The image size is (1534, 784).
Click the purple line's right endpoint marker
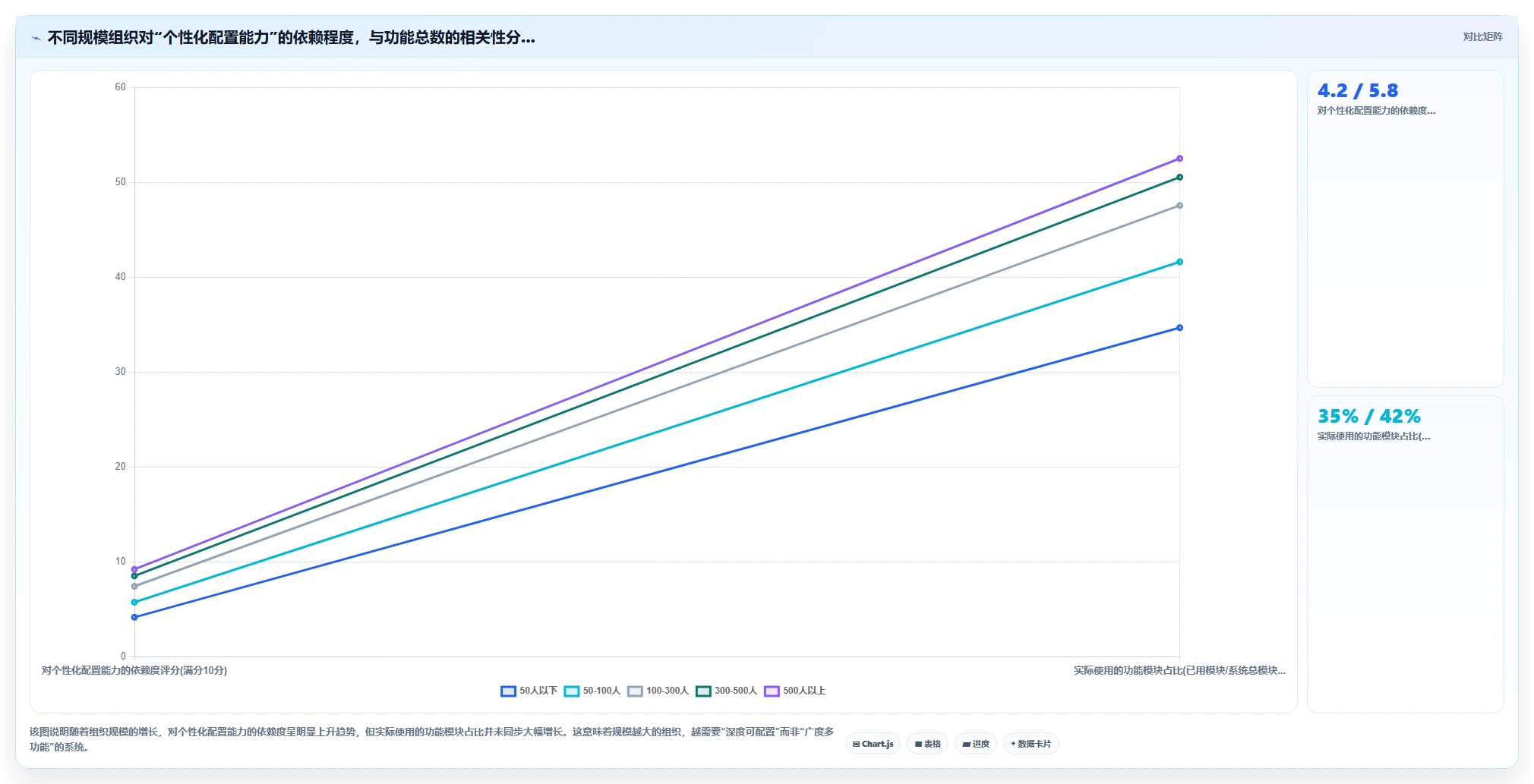(x=1179, y=159)
